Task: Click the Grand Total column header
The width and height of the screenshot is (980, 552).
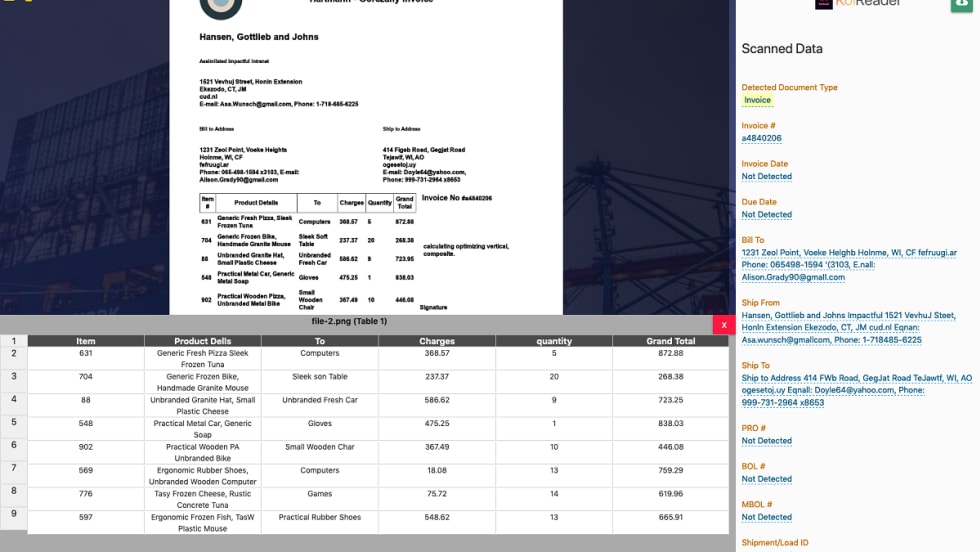Action: (x=670, y=341)
